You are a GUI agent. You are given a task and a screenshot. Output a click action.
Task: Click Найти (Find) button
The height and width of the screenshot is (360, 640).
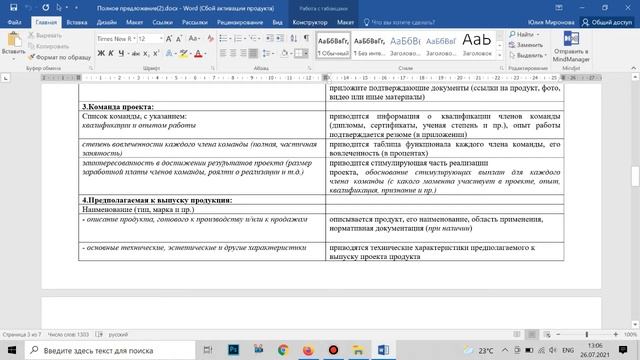[x=524, y=34]
